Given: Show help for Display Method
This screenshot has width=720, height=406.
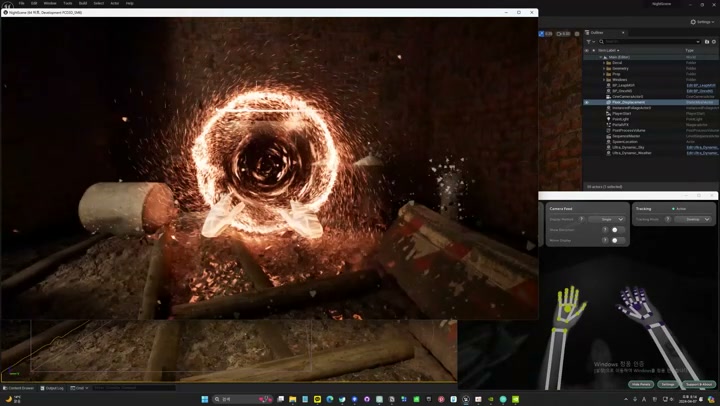Looking at the screenshot, I should click(x=581, y=220).
